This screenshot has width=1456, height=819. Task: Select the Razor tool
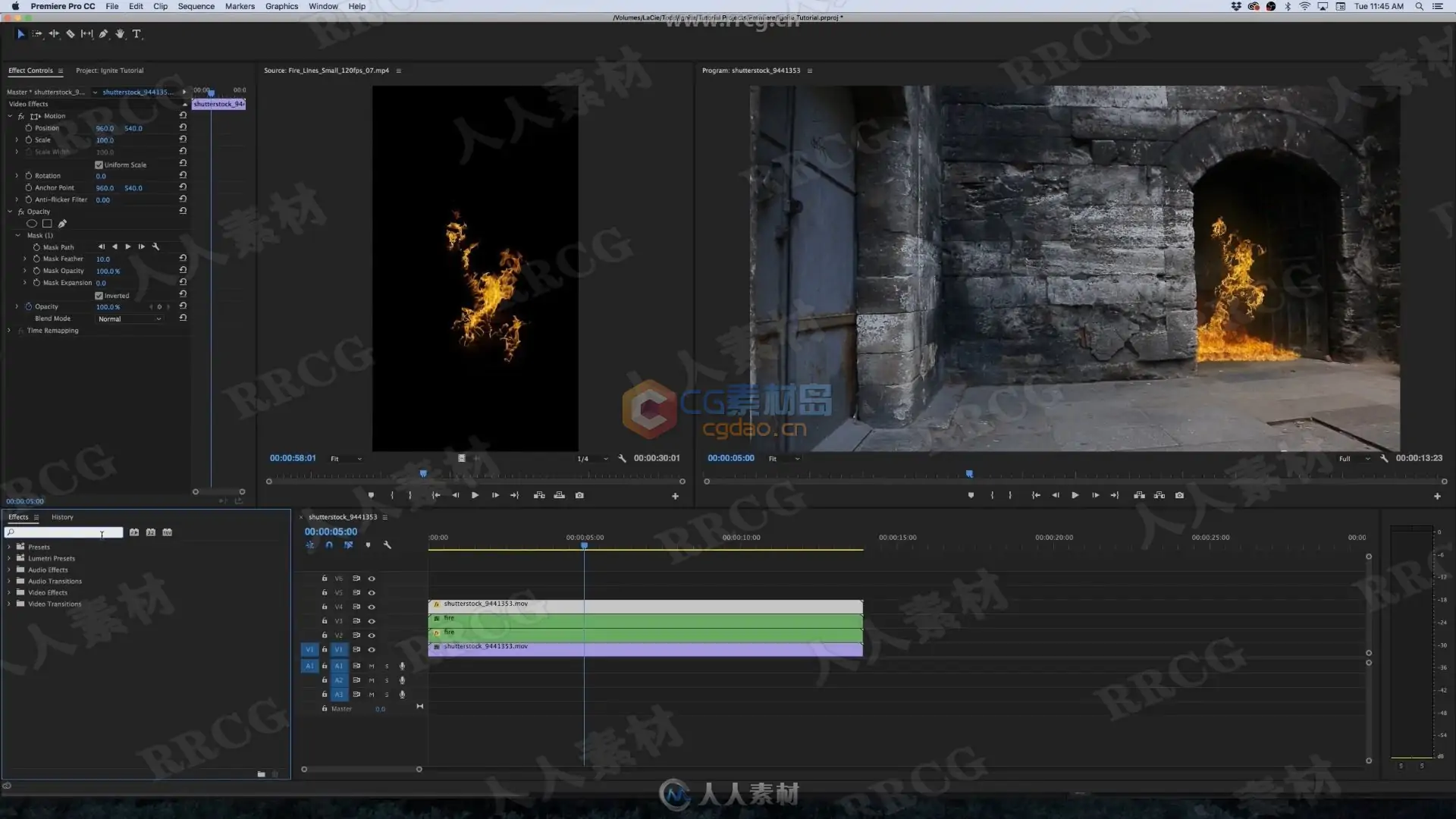tap(71, 34)
